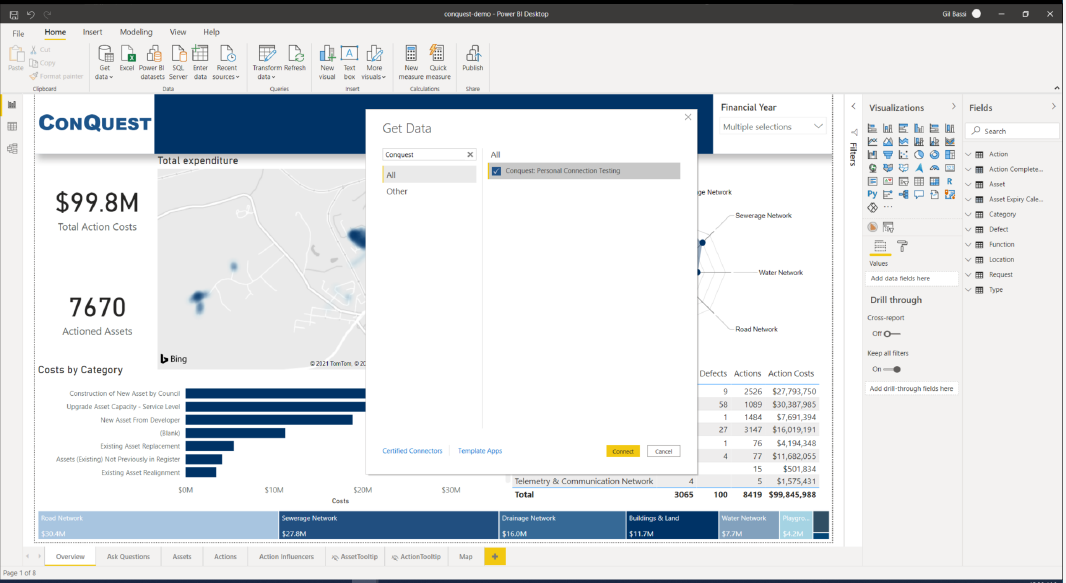This screenshot has width=1066, height=583.
Task: Switch to the Modeling ribbon tab
Action: [136, 32]
